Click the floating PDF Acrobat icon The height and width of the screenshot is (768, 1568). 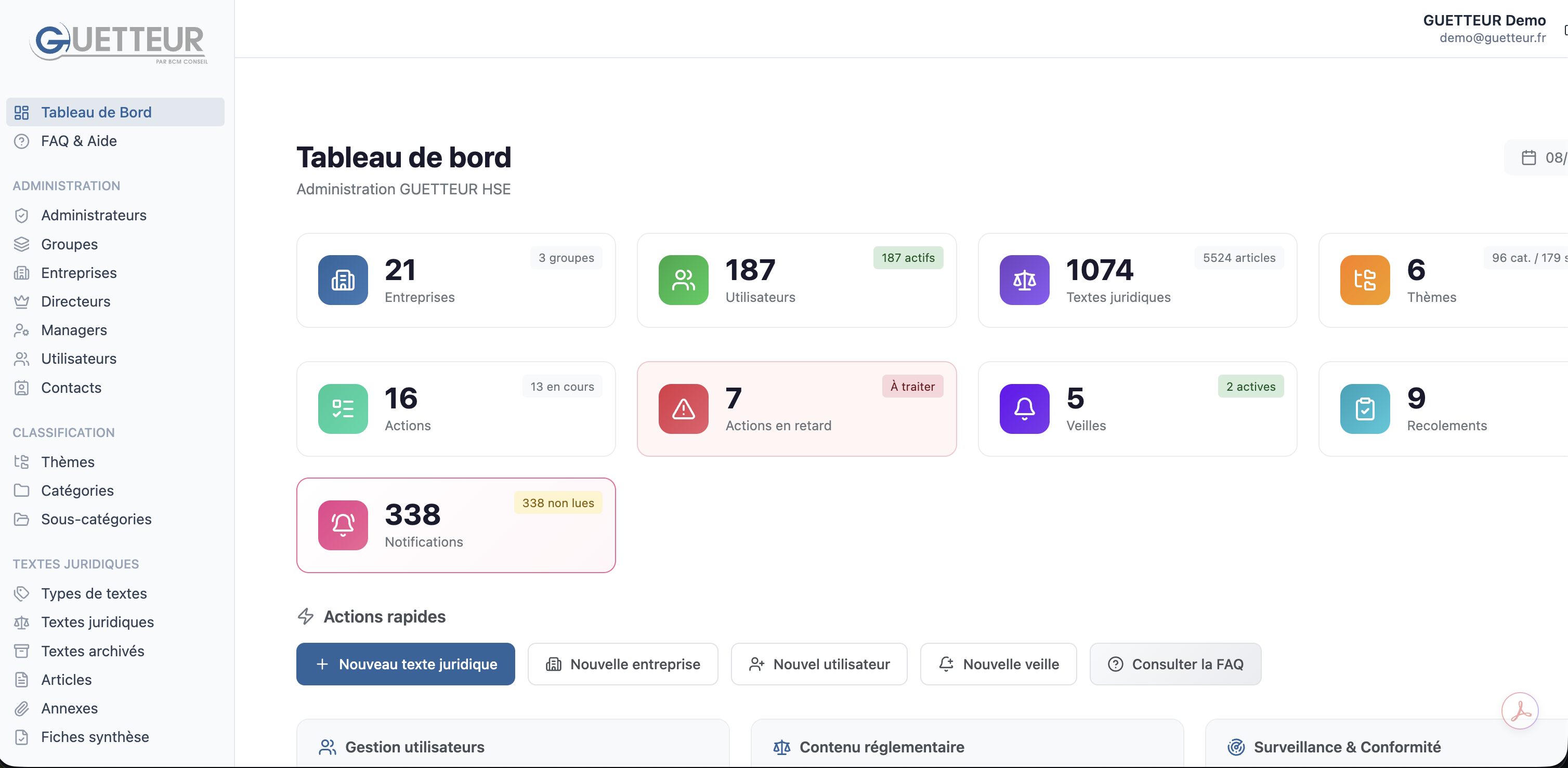[x=1519, y=710]
